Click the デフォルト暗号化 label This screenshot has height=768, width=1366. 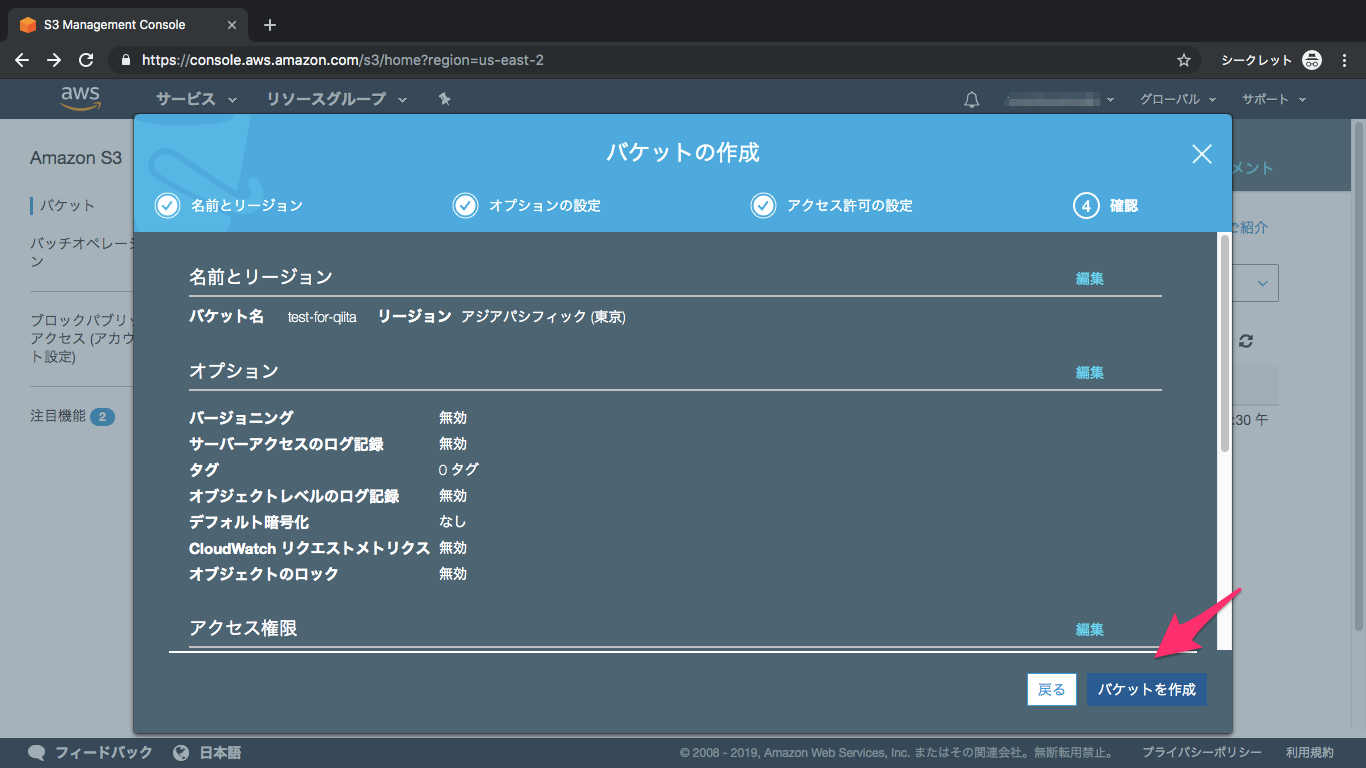click(249, 522)
